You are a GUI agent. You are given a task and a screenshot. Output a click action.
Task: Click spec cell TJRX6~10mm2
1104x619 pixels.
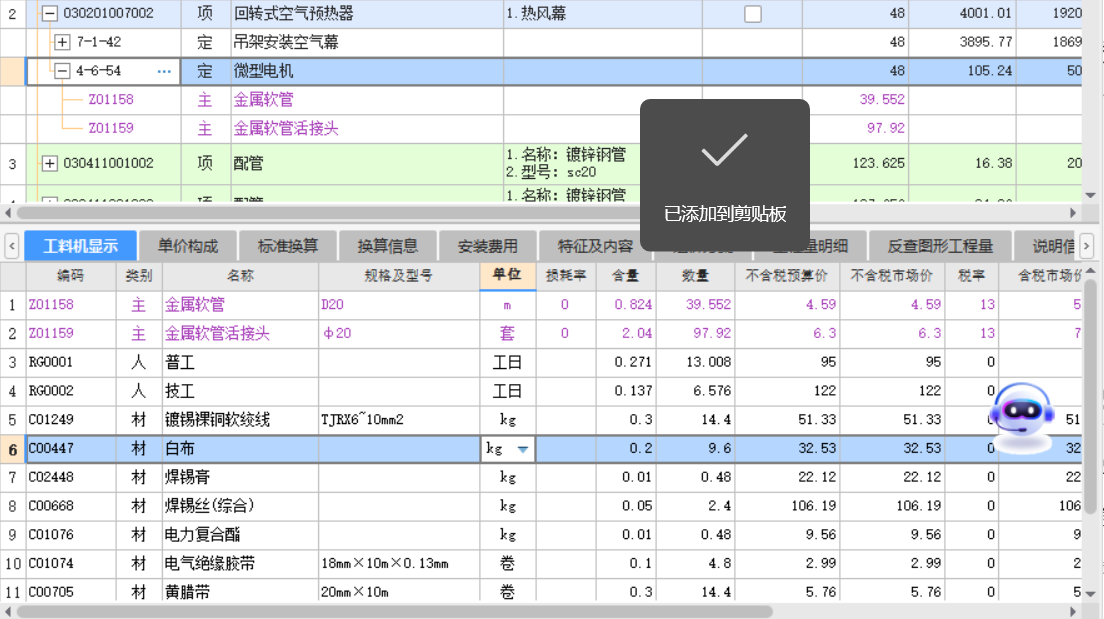point(399,420)
